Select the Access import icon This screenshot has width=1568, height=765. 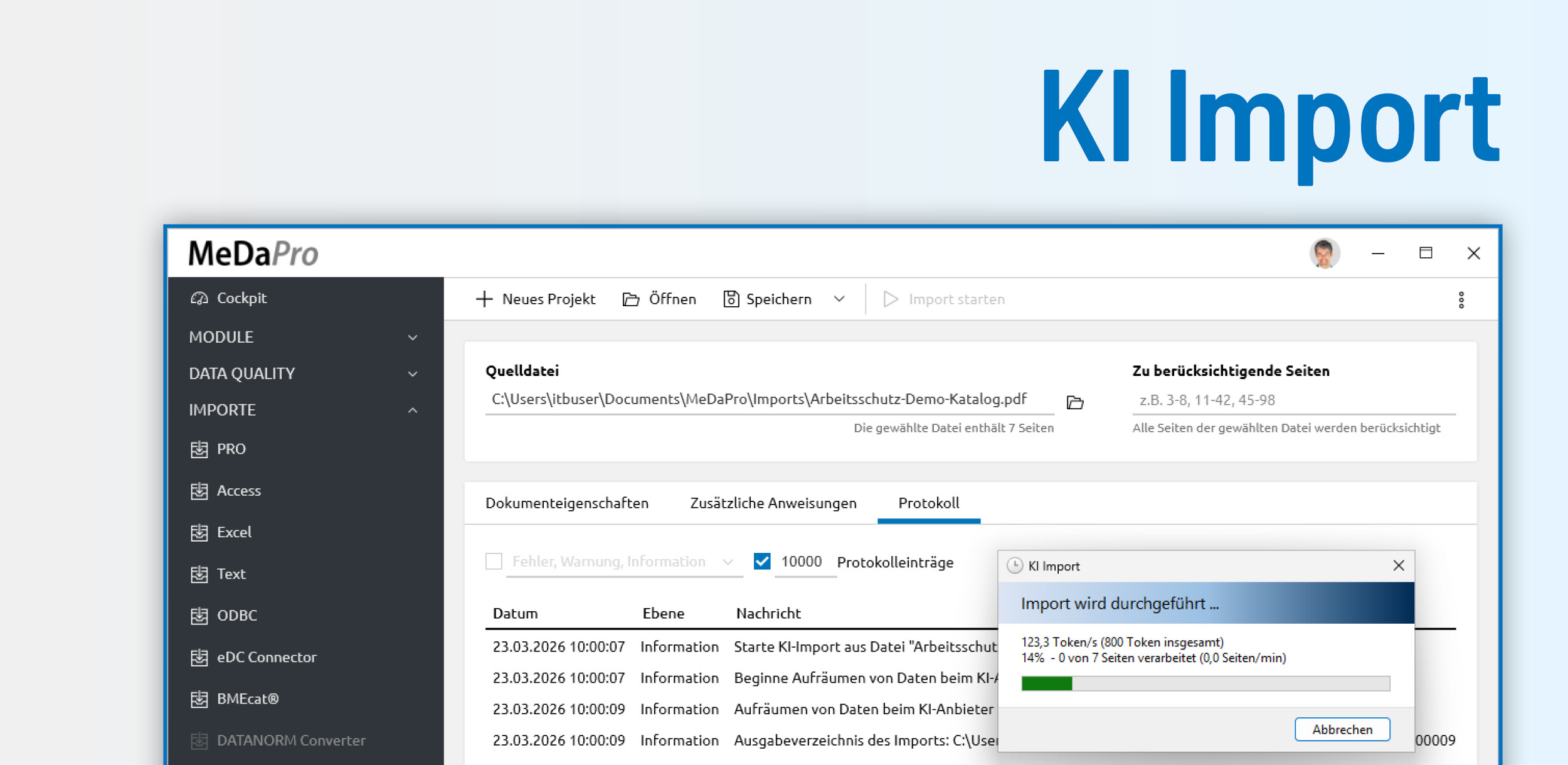(x=199, y=491)
